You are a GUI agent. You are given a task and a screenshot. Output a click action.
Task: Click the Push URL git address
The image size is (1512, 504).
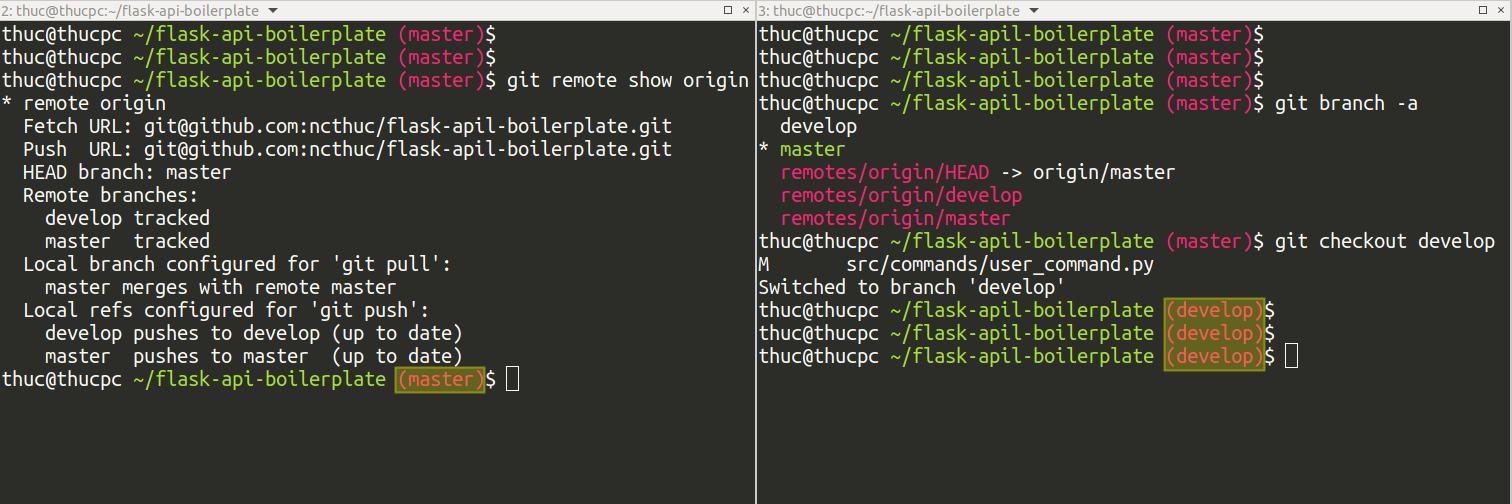pos(408,149)
